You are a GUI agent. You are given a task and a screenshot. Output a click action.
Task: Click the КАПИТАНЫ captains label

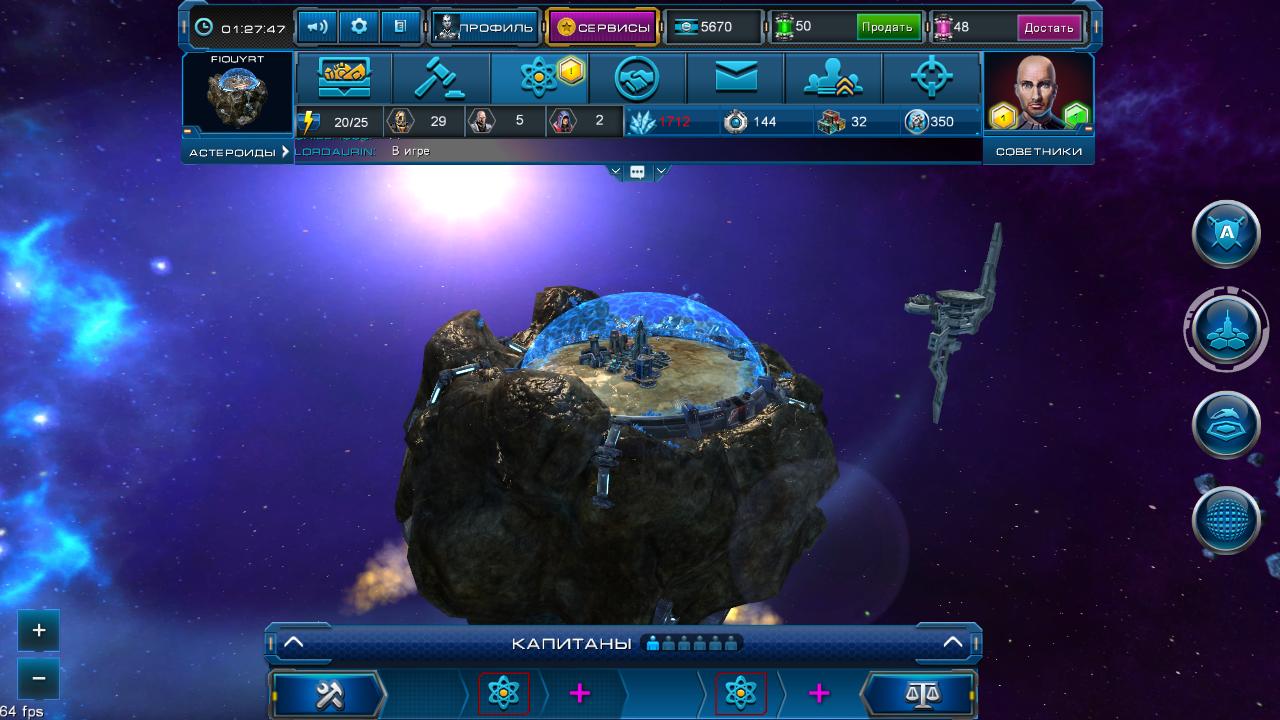(x=570, y=644)
